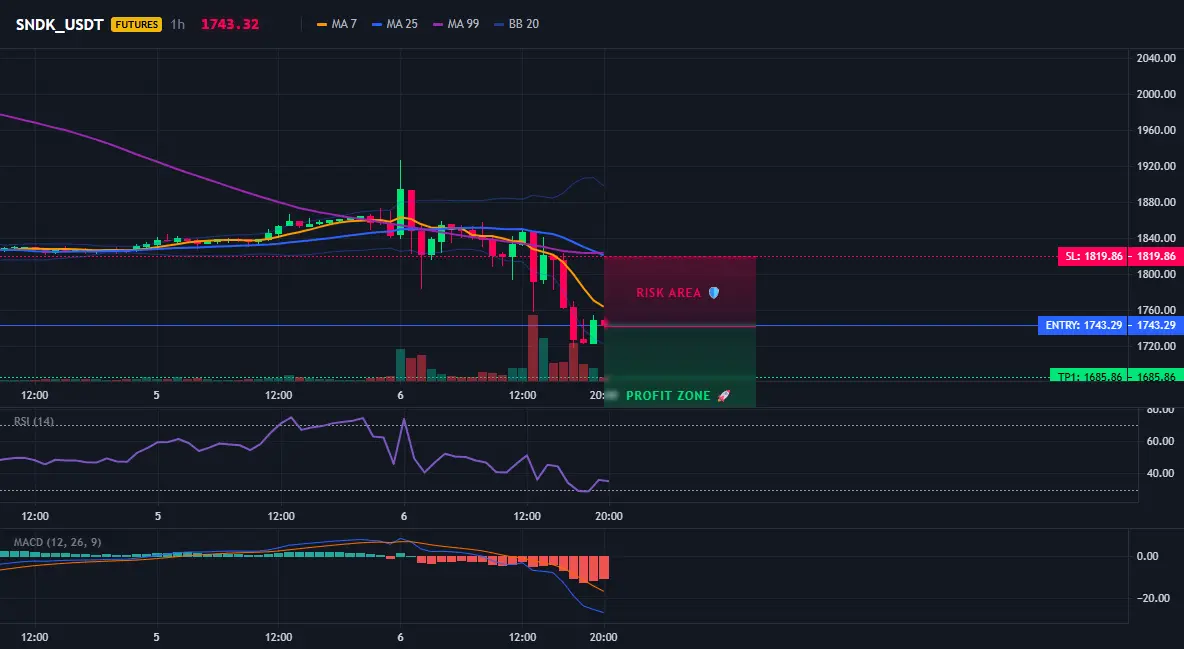The height and width of the screenshot is (649, 1184).
Task: Click the 2000.00 price axis label
Action: (x=1156, y=94)
